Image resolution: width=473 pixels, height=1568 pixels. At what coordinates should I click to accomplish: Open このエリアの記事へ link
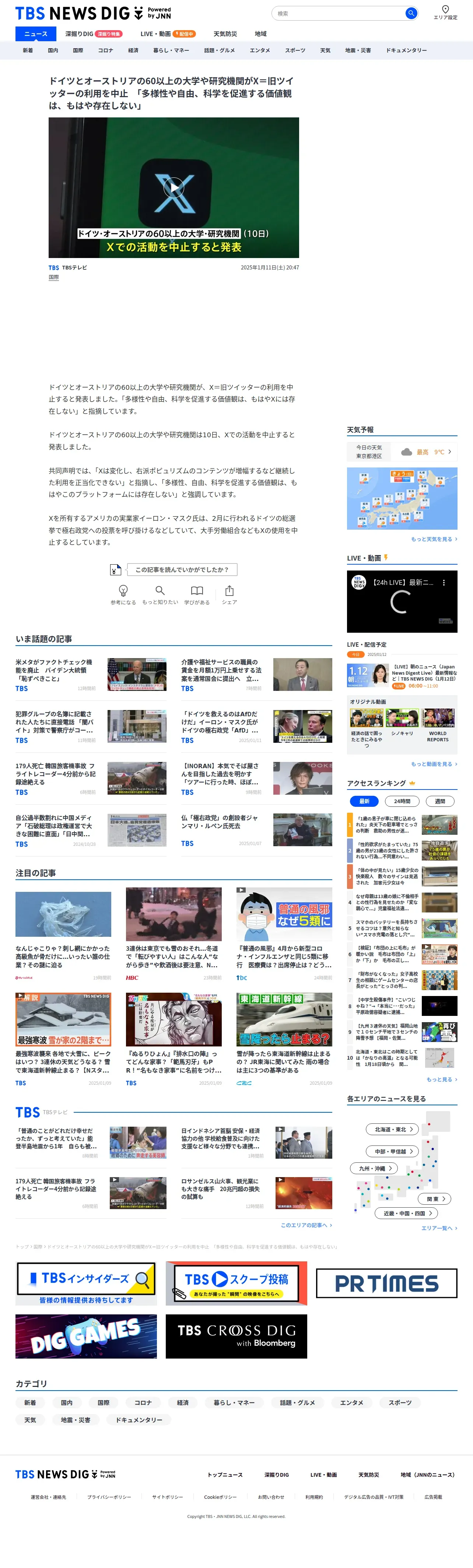[x=306, y=1225]
